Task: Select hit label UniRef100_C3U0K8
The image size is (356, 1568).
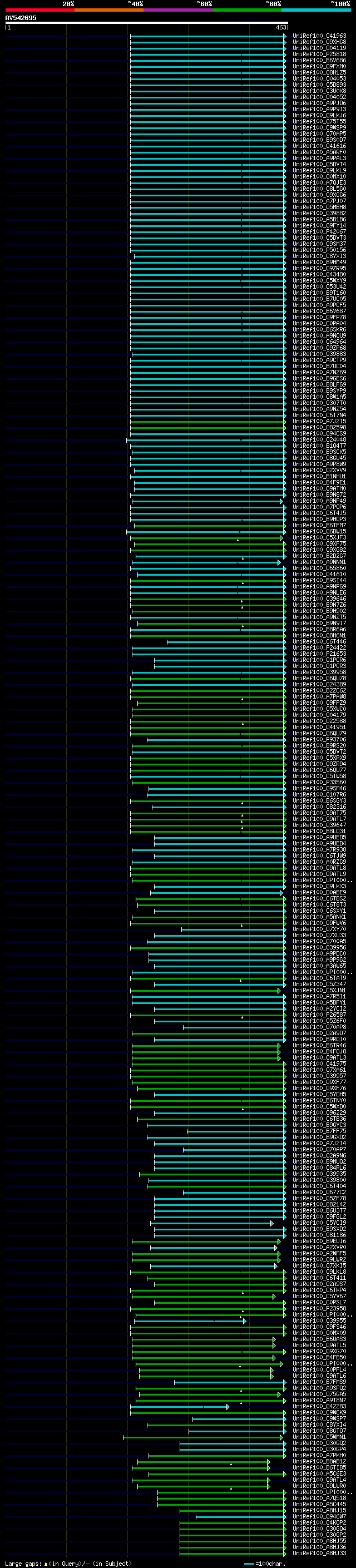Action: click(x=319, y=91)
